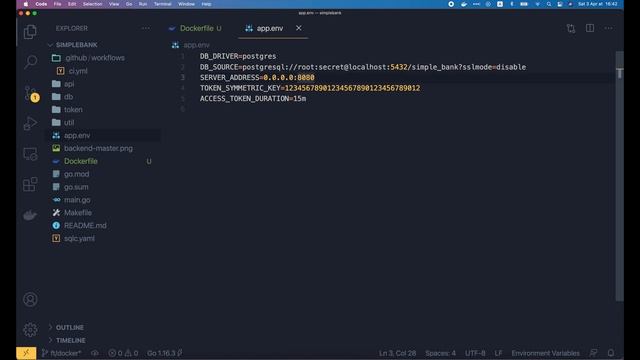Open sqlc.yaml file
Image resolution: width=640 pixels, height=360 pixels.
click(79, 238)
